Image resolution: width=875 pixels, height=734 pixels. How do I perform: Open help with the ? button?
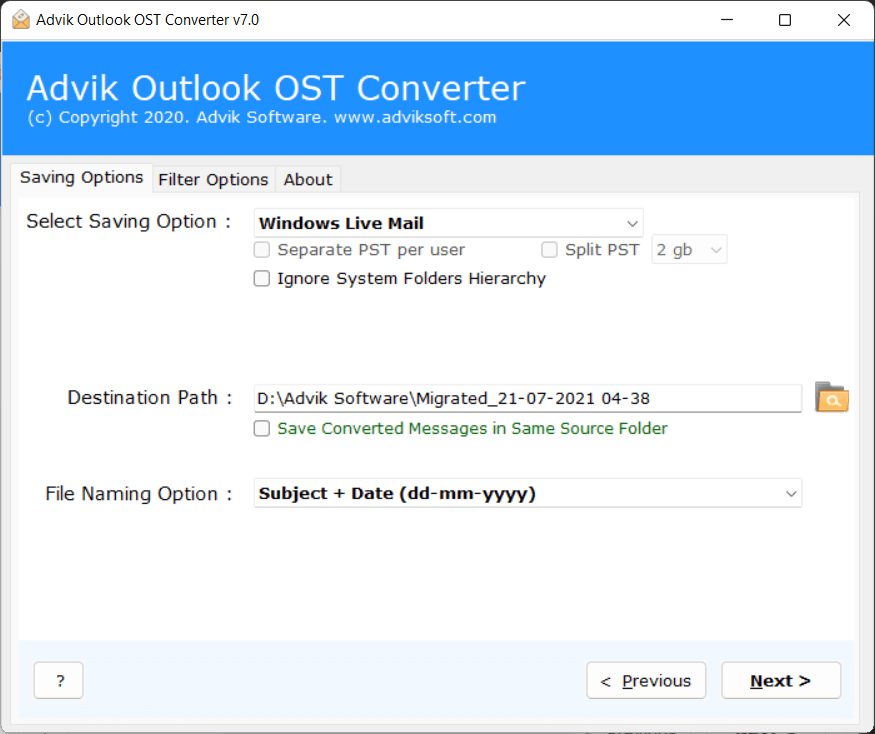[59, 680]
